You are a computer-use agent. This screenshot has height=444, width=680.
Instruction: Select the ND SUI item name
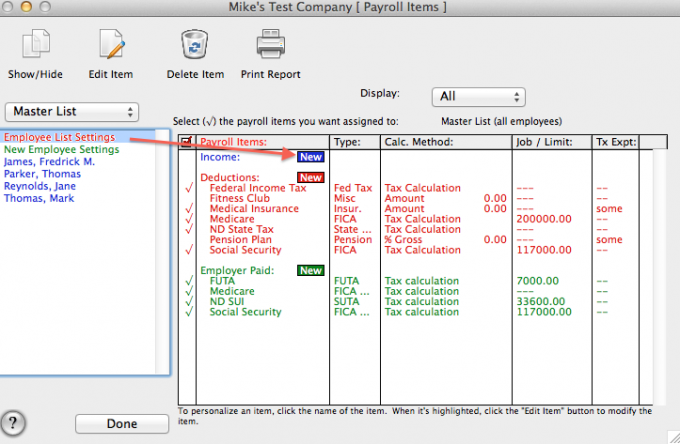pyautogui.click(x=227, y=302)
